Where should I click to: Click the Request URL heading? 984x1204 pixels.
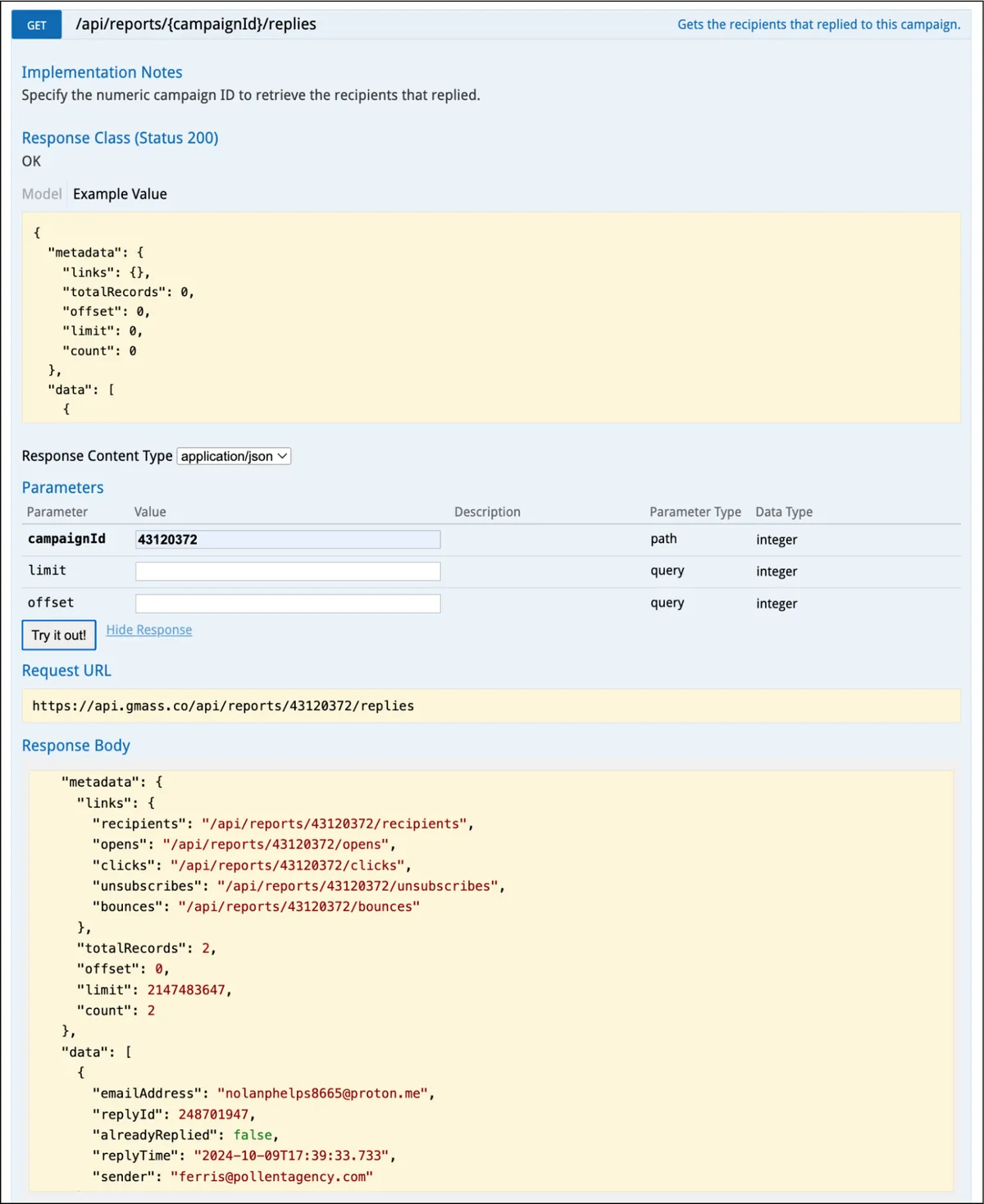[66, 670]
